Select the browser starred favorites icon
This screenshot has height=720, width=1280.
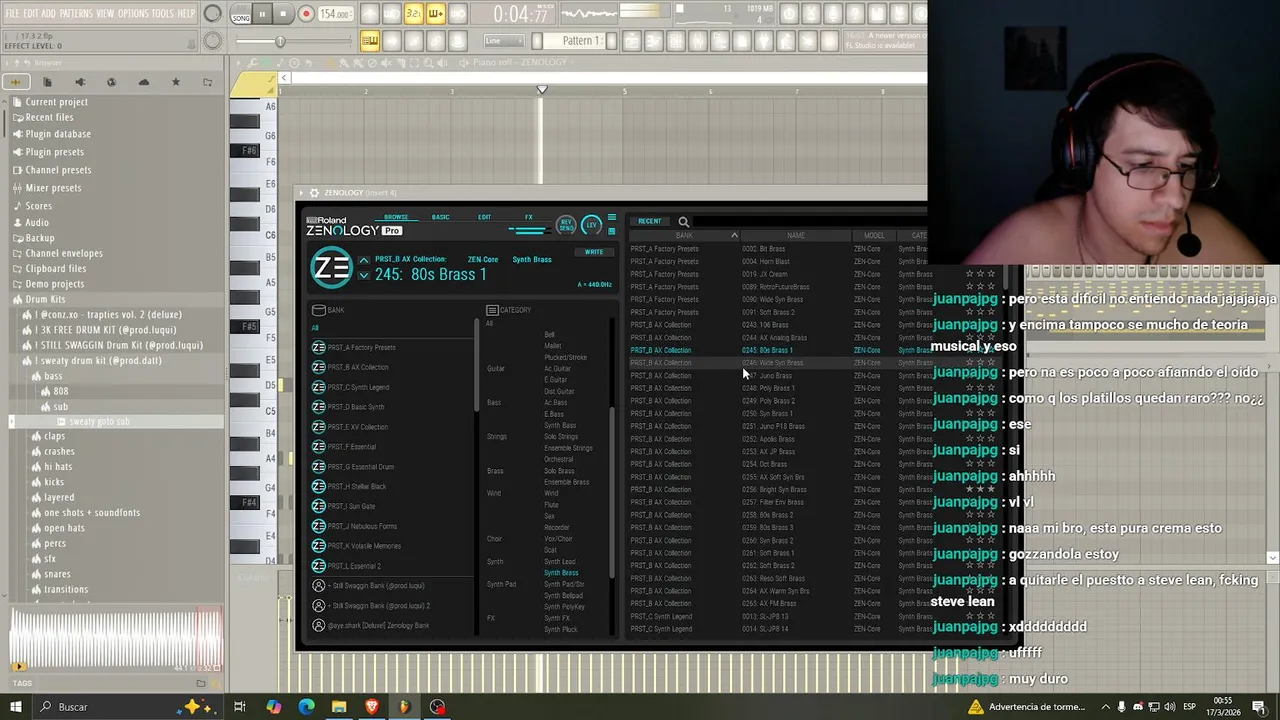[175, 82]
